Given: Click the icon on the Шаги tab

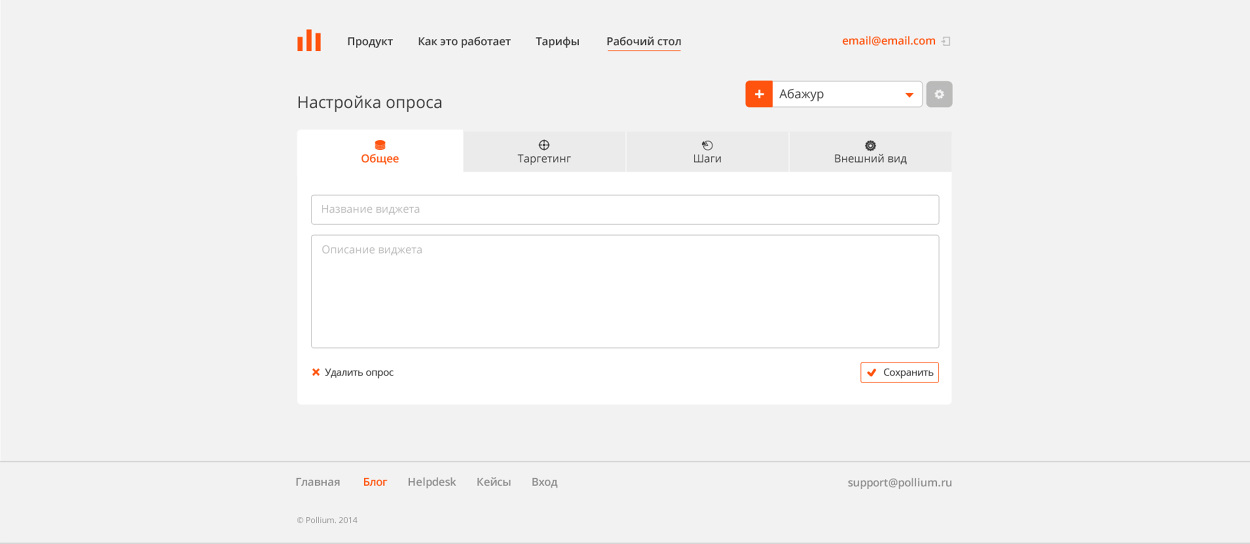Looking at the screenshot, I should [707, 145].
